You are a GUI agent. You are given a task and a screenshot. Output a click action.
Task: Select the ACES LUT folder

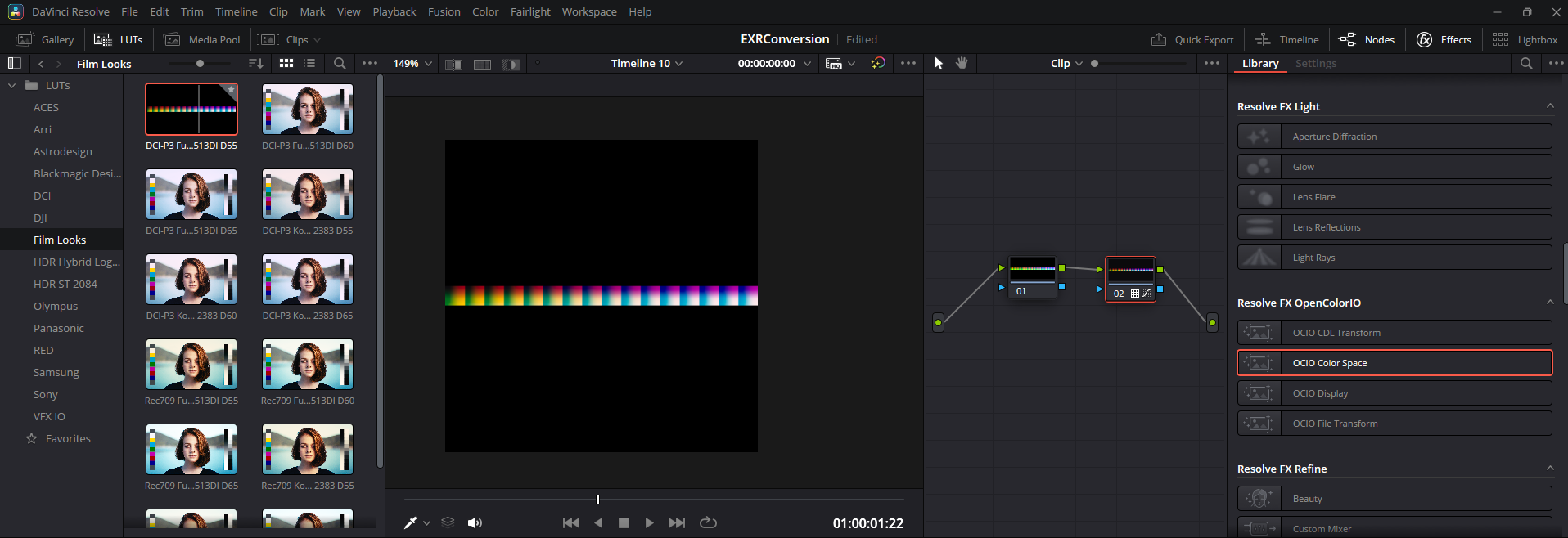click(46, 107)
